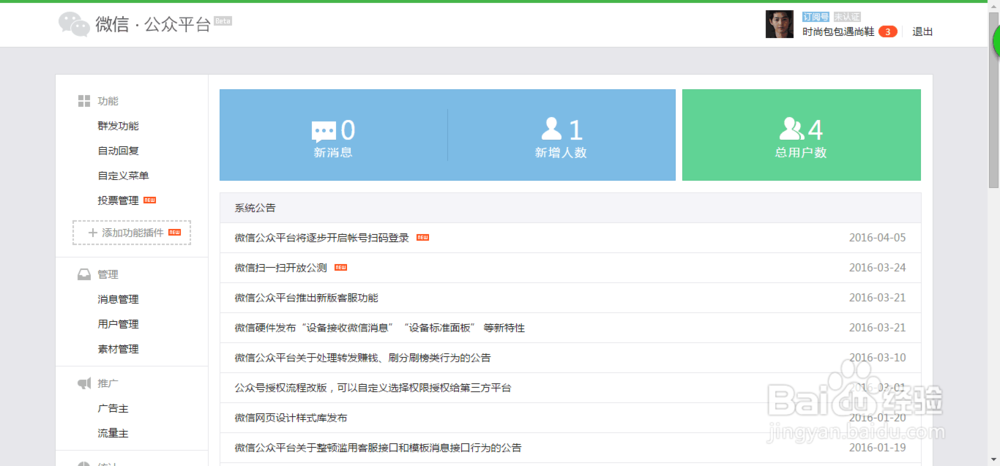Click the account name 时尚包包遇尚鞋

838,32
